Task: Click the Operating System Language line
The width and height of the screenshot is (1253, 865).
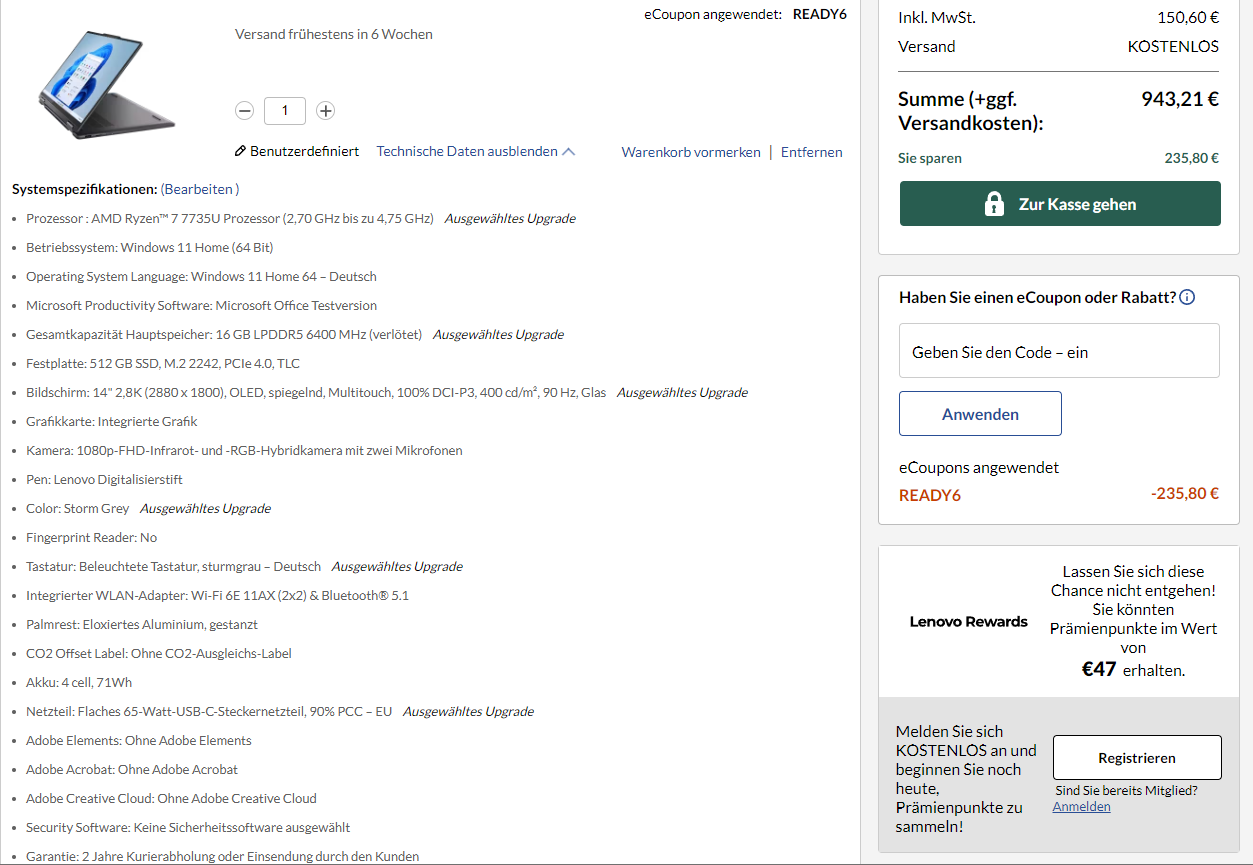Action: (201, 276)
